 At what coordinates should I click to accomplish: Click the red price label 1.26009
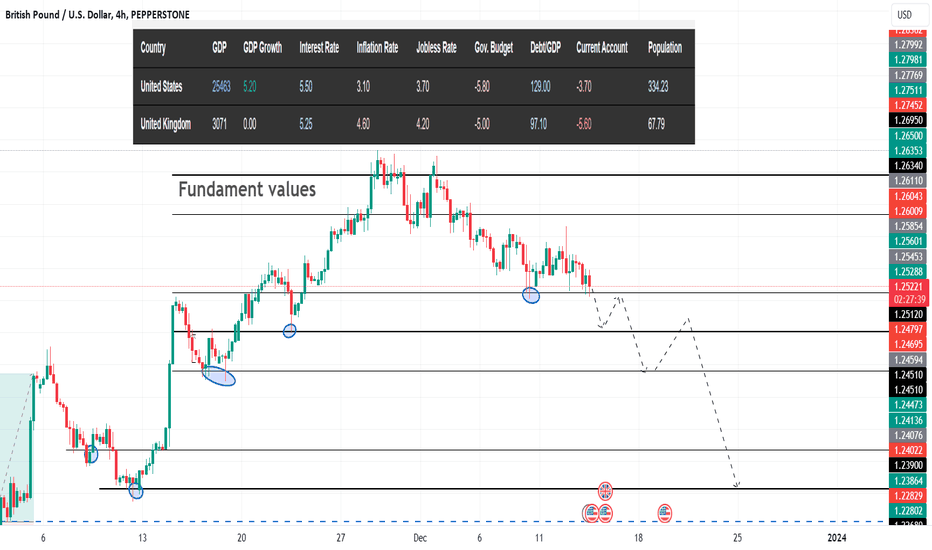[x=908, y=211]
